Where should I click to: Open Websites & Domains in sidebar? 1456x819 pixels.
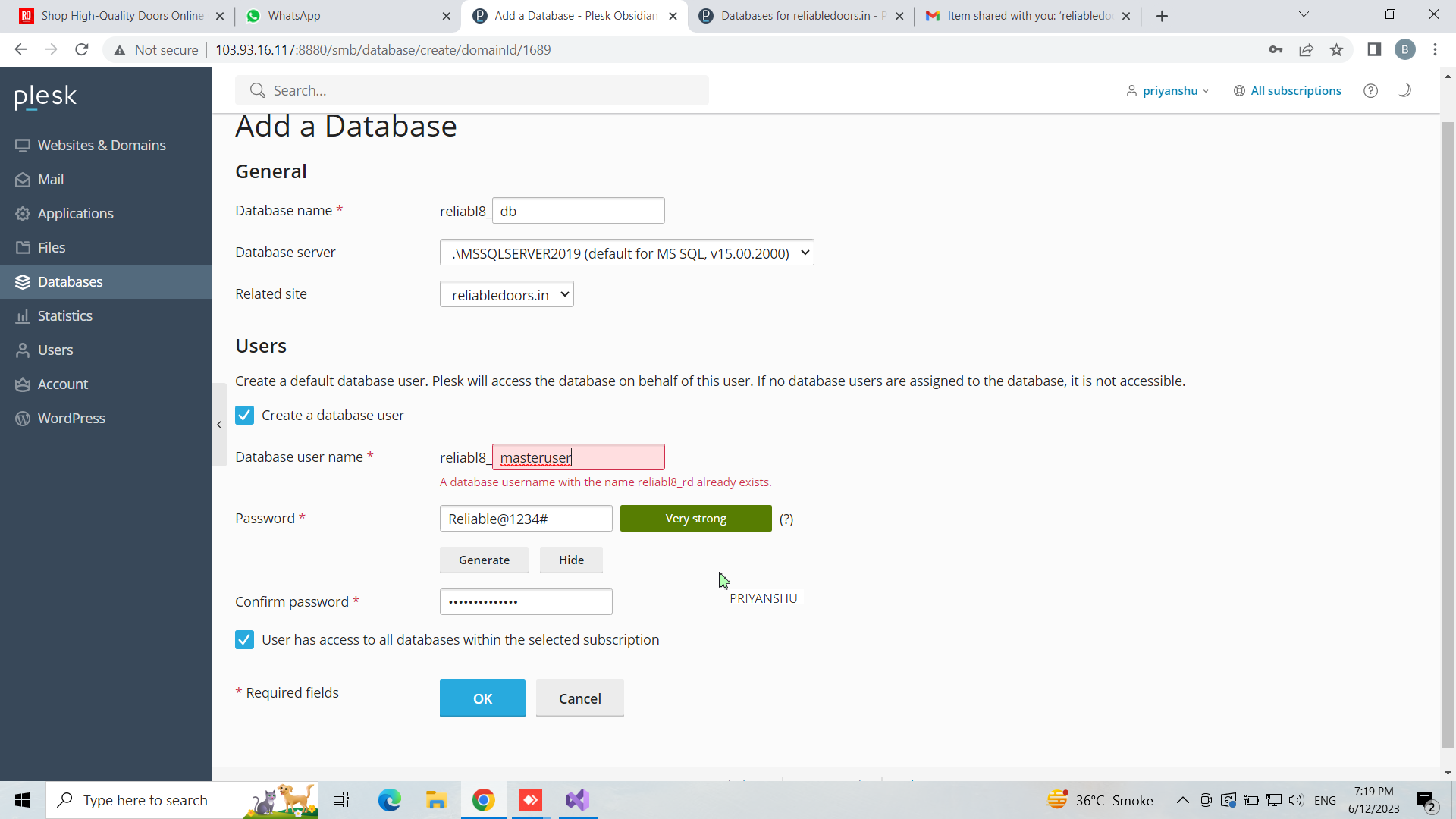[x=102, y=146]
